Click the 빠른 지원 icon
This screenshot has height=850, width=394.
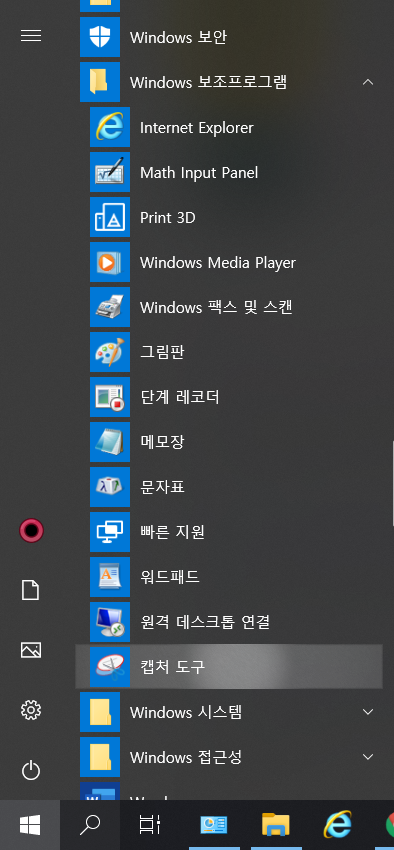click(109, 532)
